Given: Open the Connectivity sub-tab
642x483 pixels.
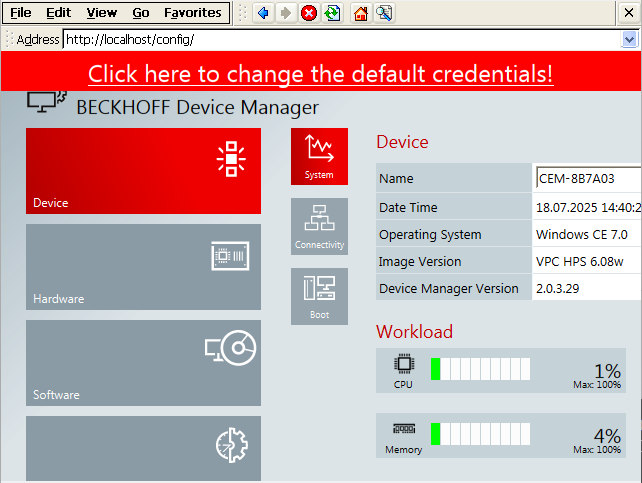Looking at the screenshot, I should 319,226.
